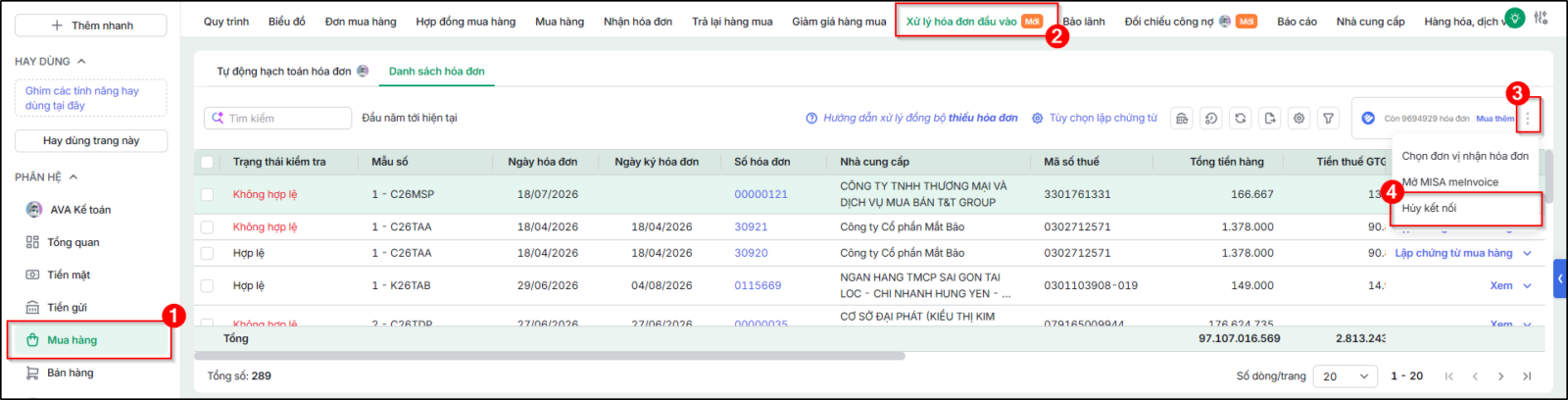Click the bank building icon in toolbar
The width and height of the screenshot is (1568, 400).
(x=1182, y=119)
